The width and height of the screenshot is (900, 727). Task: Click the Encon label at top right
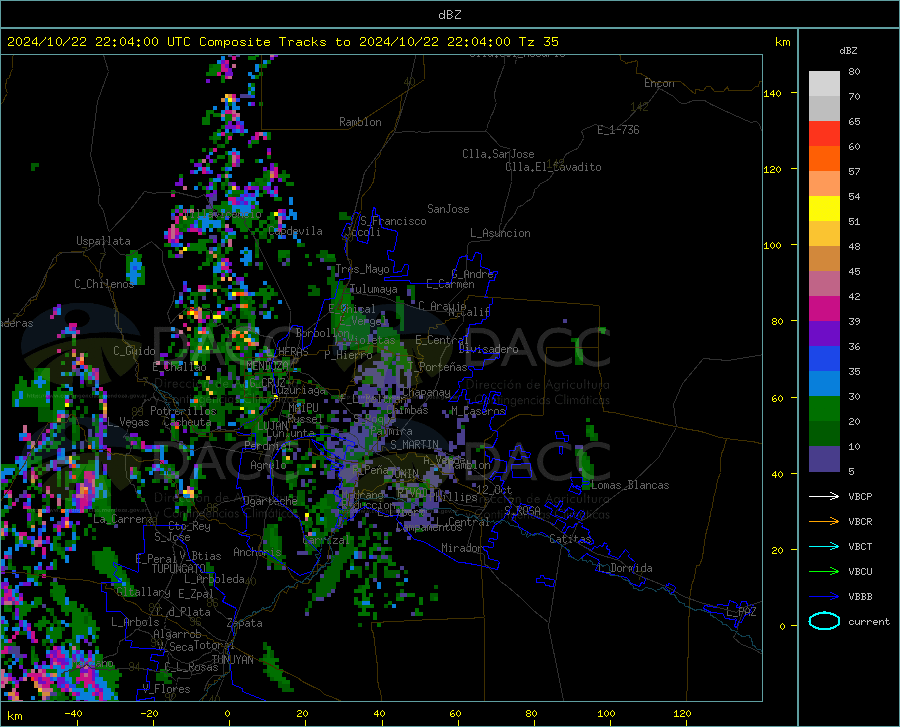tap(659, 83)
